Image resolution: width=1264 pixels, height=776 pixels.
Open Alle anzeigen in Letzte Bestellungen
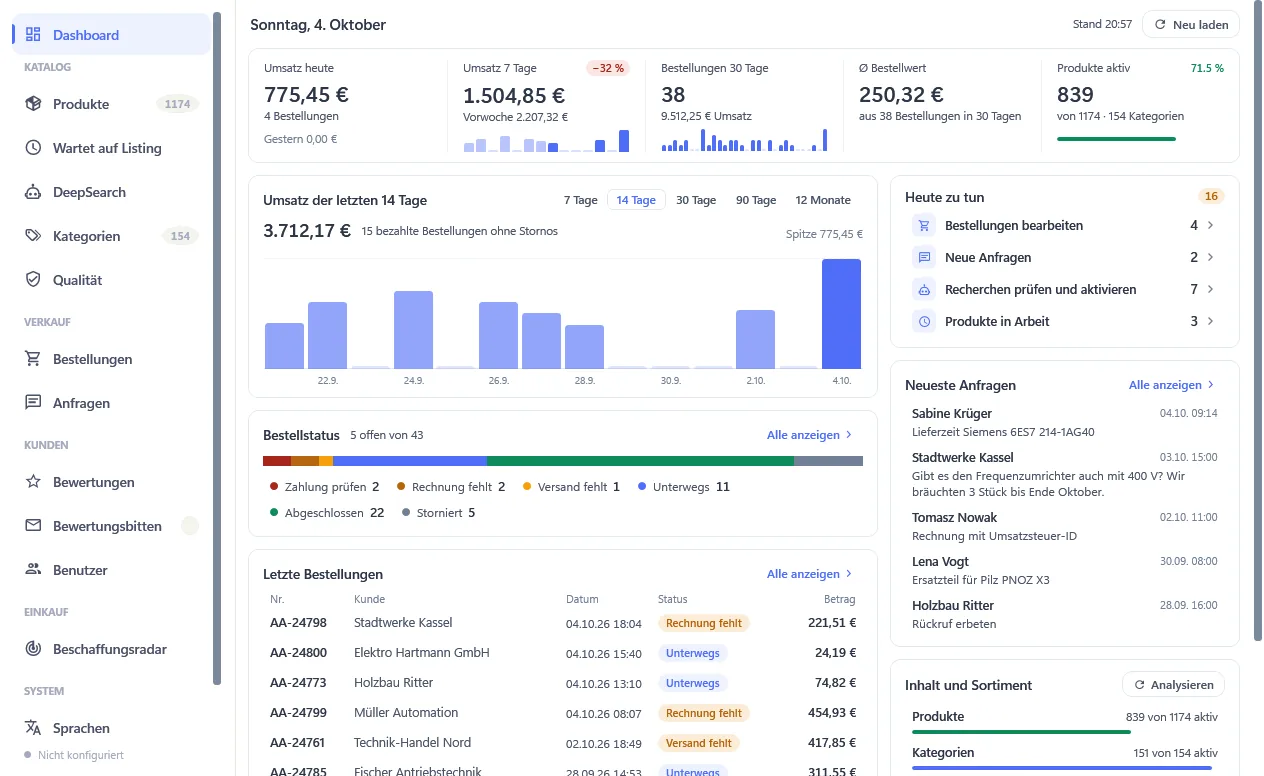point(810,574)
